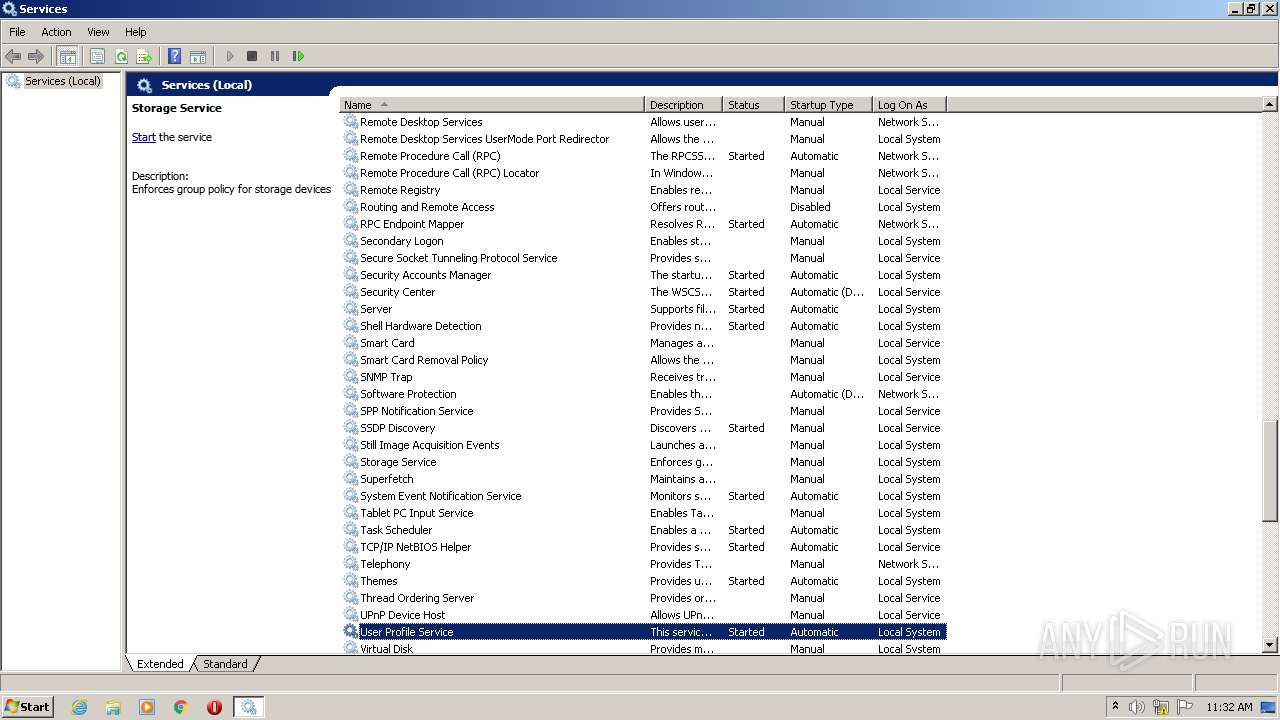Select the Task Scheduler service
Screen dimensions: 1280x720
pyautogui.click(x=643, y=530)
